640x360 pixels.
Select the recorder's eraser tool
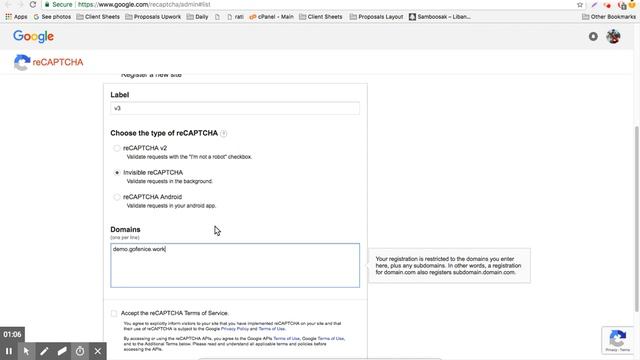(x=62, y=351)
